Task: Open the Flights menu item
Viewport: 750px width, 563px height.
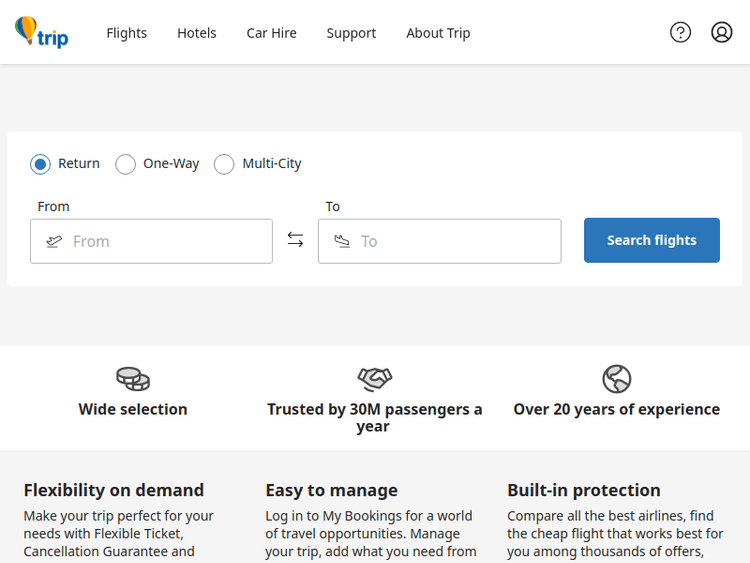Action: [x=127, y=33]
